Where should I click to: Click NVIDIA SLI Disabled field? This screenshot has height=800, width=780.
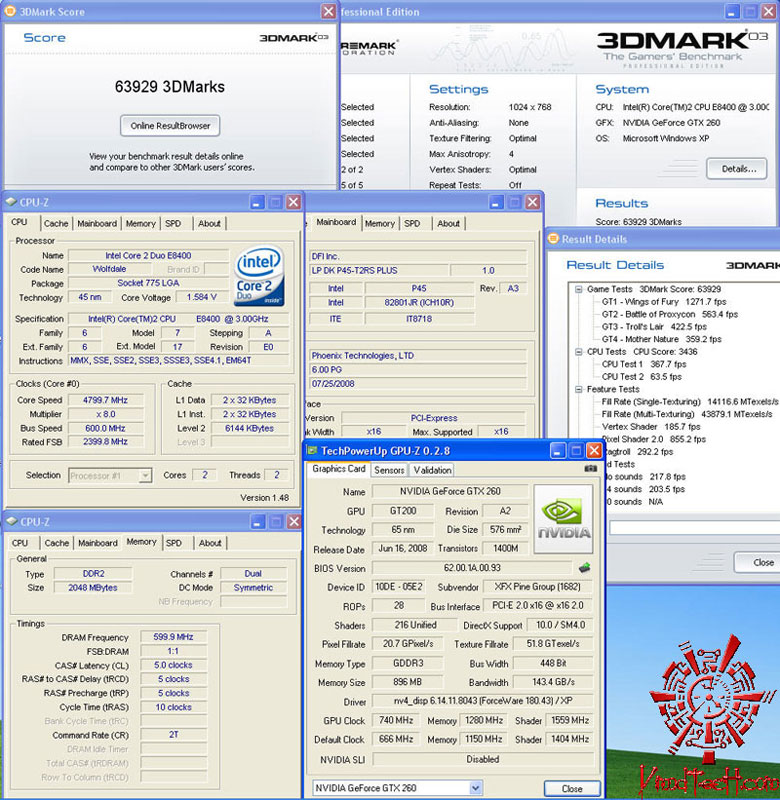point(483,759)
